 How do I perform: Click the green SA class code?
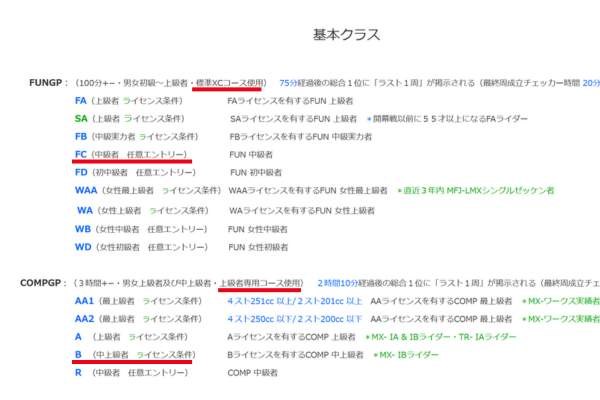[81, 119]
